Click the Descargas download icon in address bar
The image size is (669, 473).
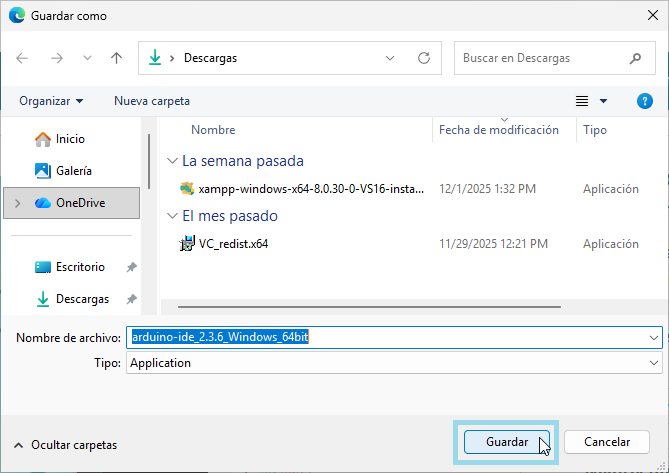click(155, 58)
